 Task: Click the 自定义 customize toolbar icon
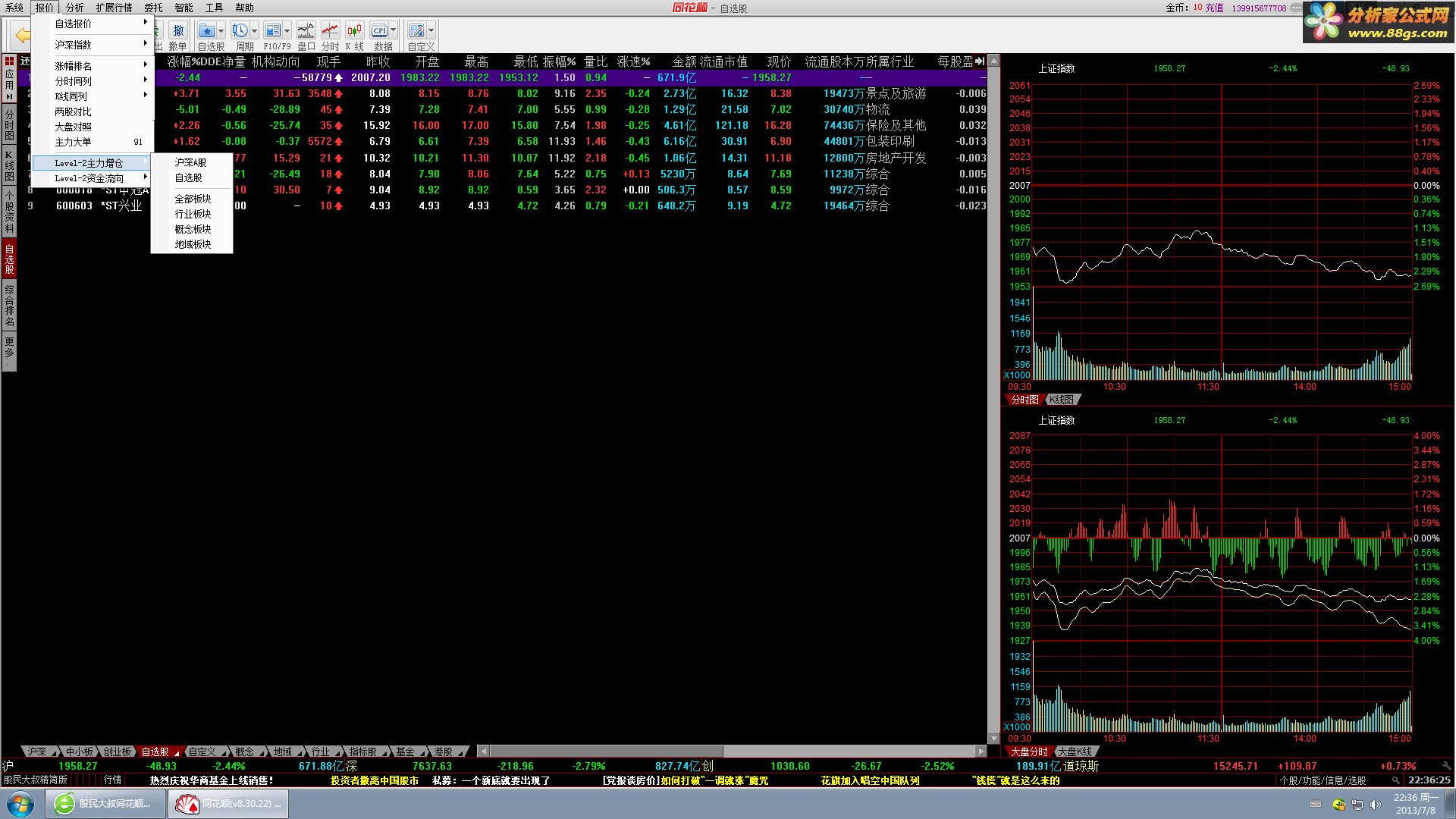click(416, 30)
